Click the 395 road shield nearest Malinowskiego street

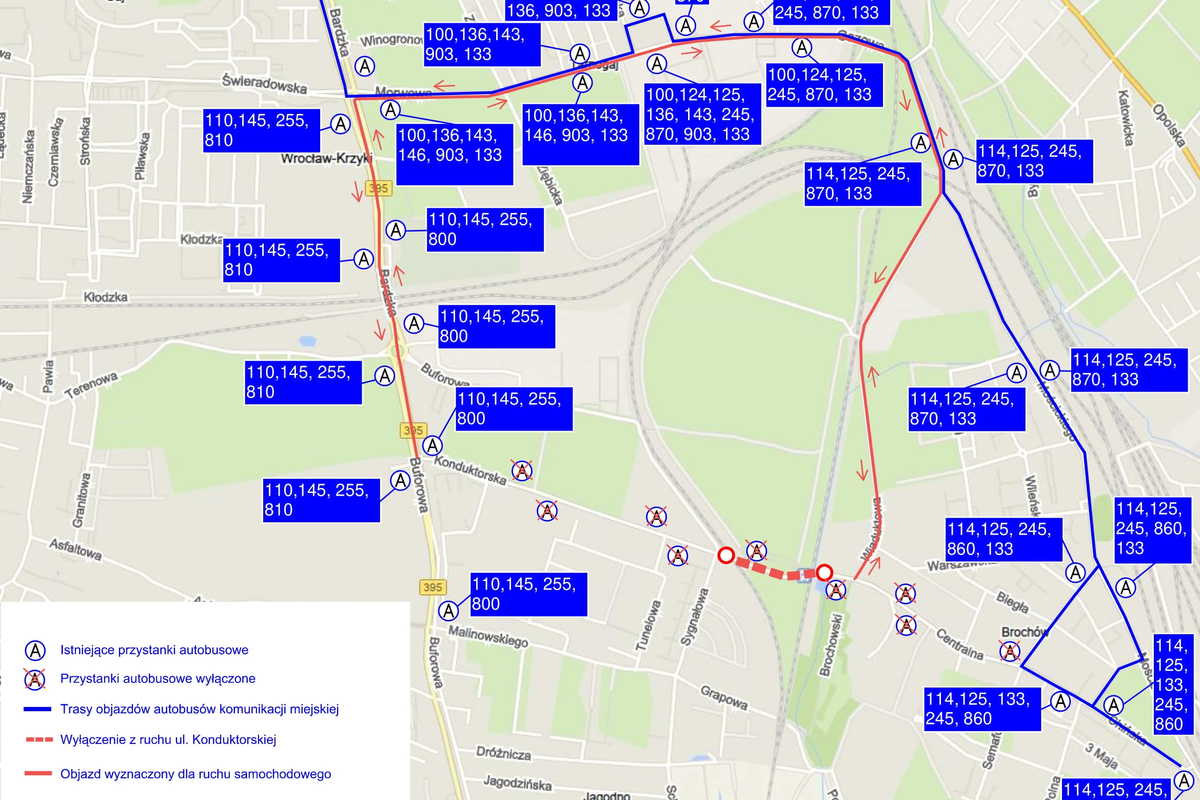[432, 586]
